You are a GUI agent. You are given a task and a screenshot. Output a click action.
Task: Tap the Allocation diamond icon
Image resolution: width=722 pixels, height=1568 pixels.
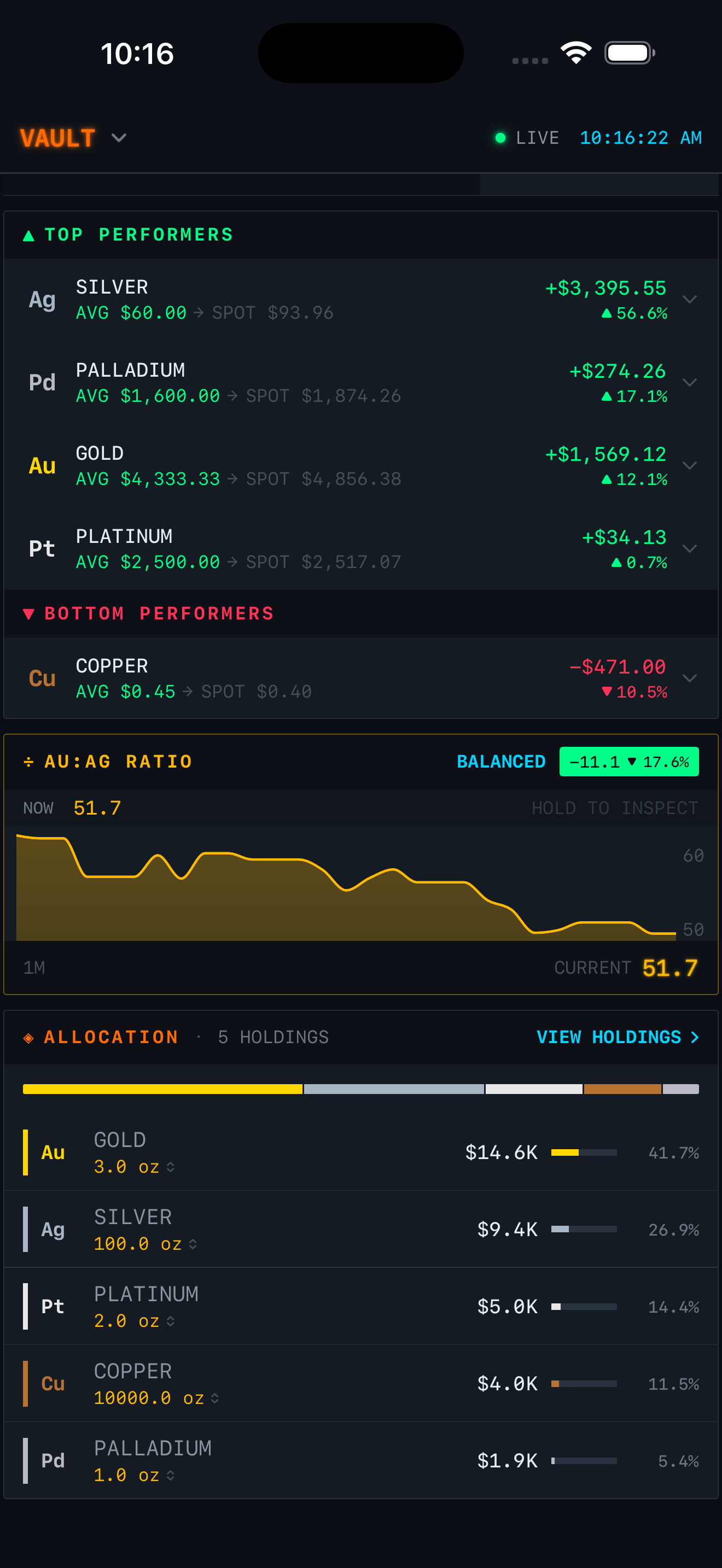click(x=28, y=1038)
